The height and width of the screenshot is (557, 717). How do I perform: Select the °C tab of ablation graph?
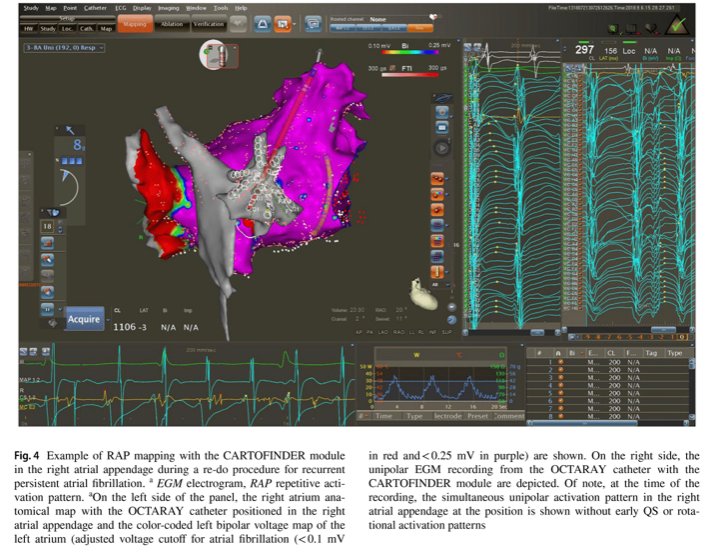click(x=459, y=355)
